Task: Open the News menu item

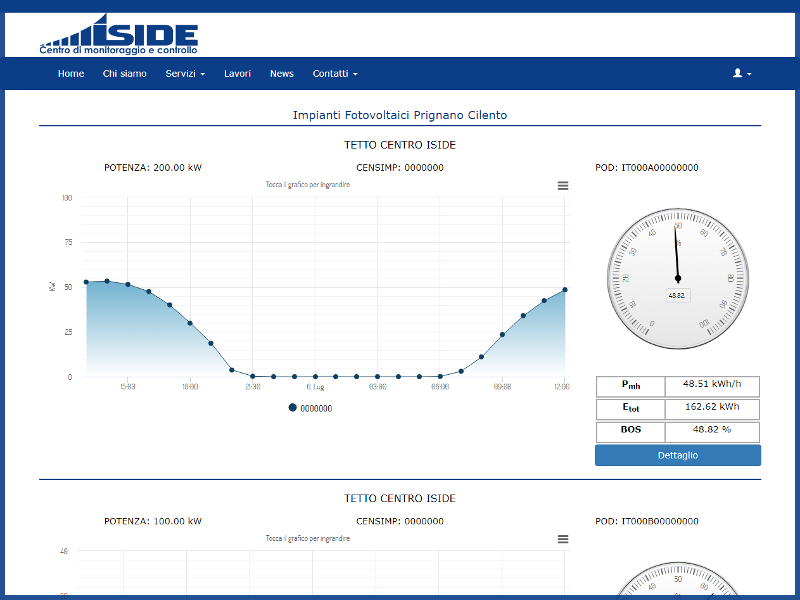Action: [282, 73]
